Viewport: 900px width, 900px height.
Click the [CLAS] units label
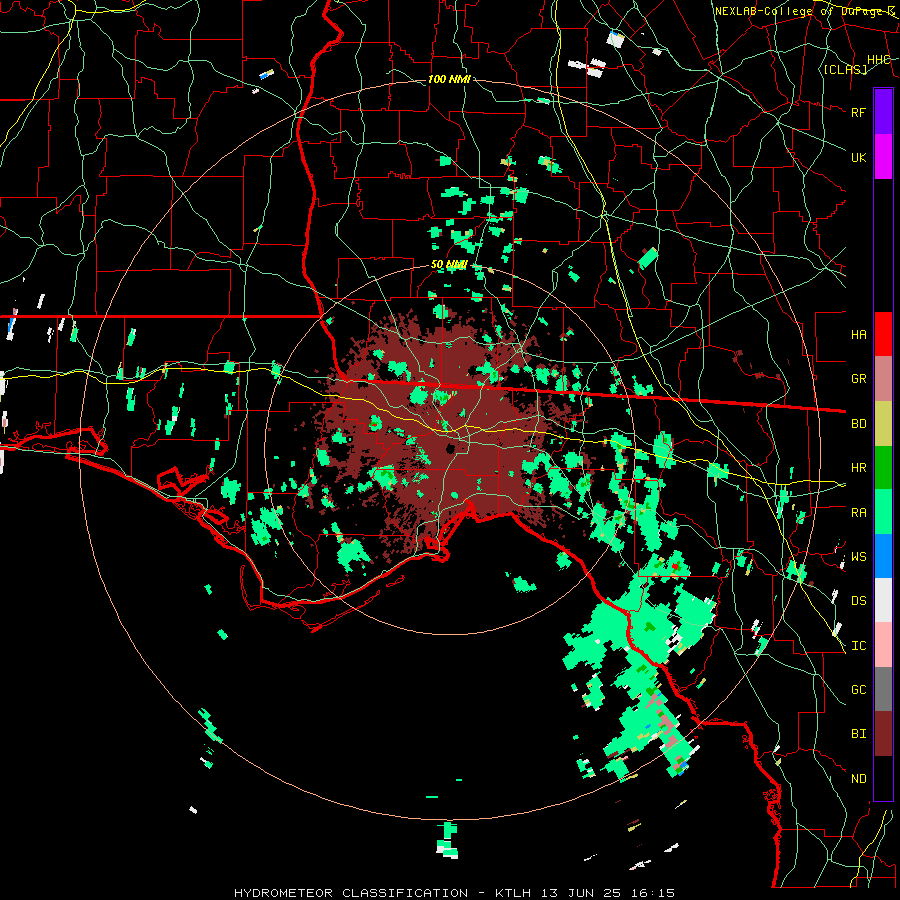click(845, 69)
